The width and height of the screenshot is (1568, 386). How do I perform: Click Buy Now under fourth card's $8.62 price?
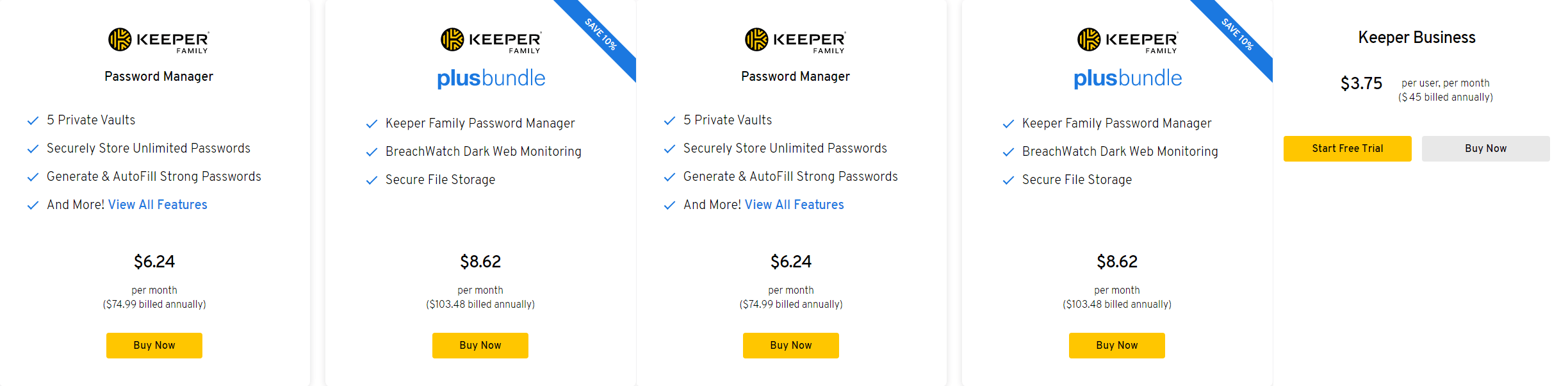[1117, 346]
